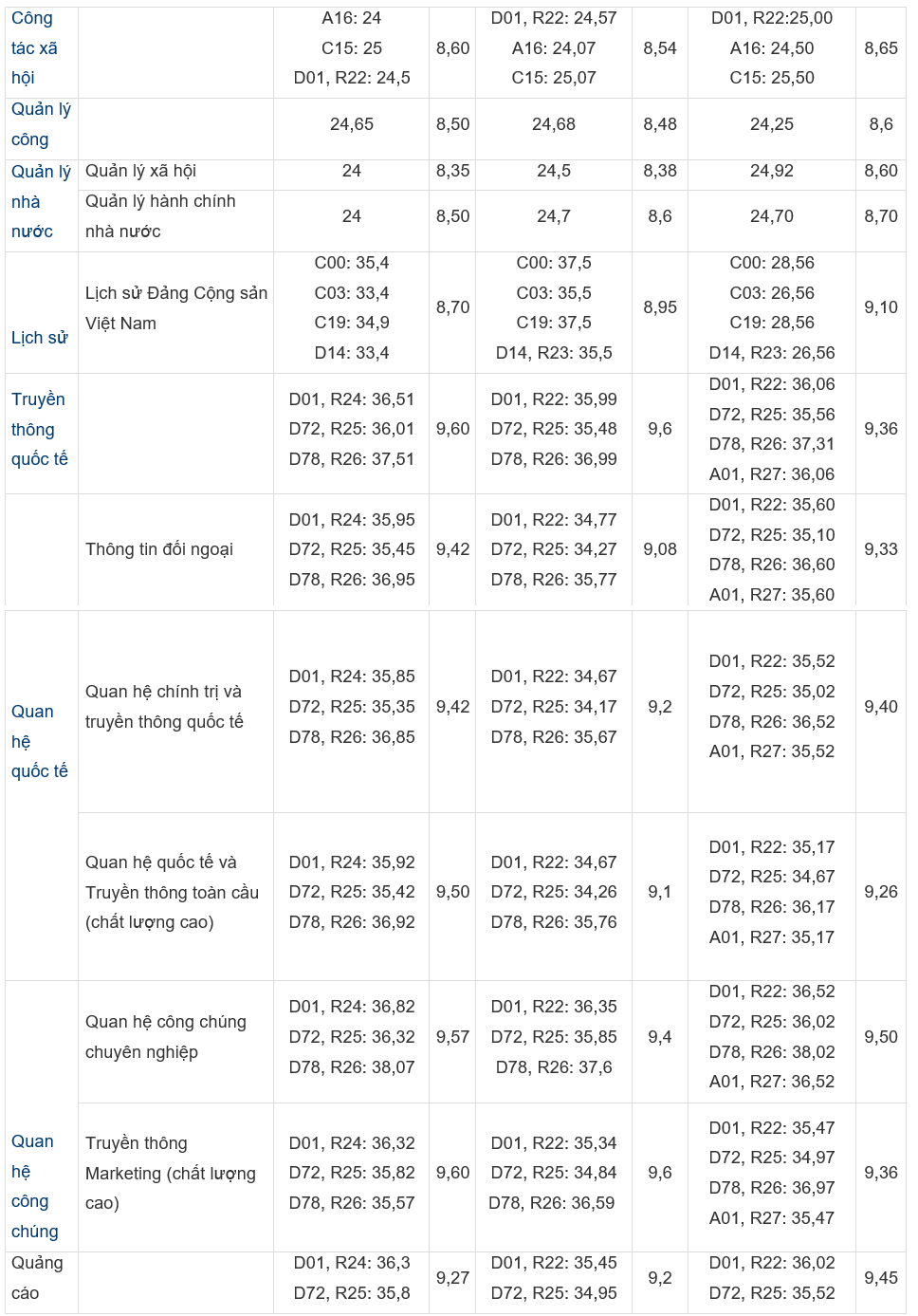
Task: Click the Quản lý công link
Action: pyautogui.click(x=41, y=124)
